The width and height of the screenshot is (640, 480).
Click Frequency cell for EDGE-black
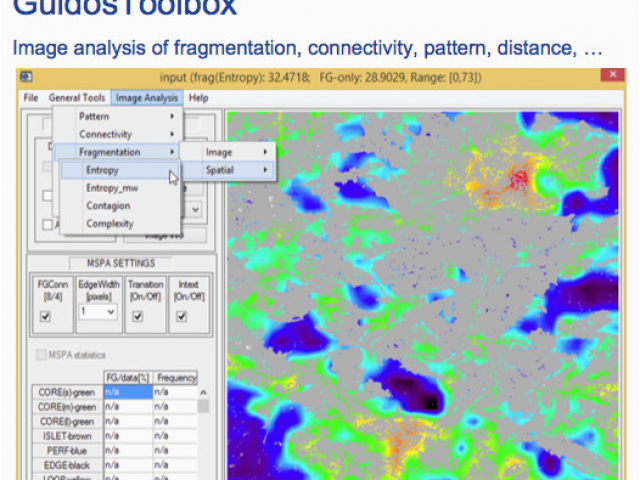tap(176, 465)
